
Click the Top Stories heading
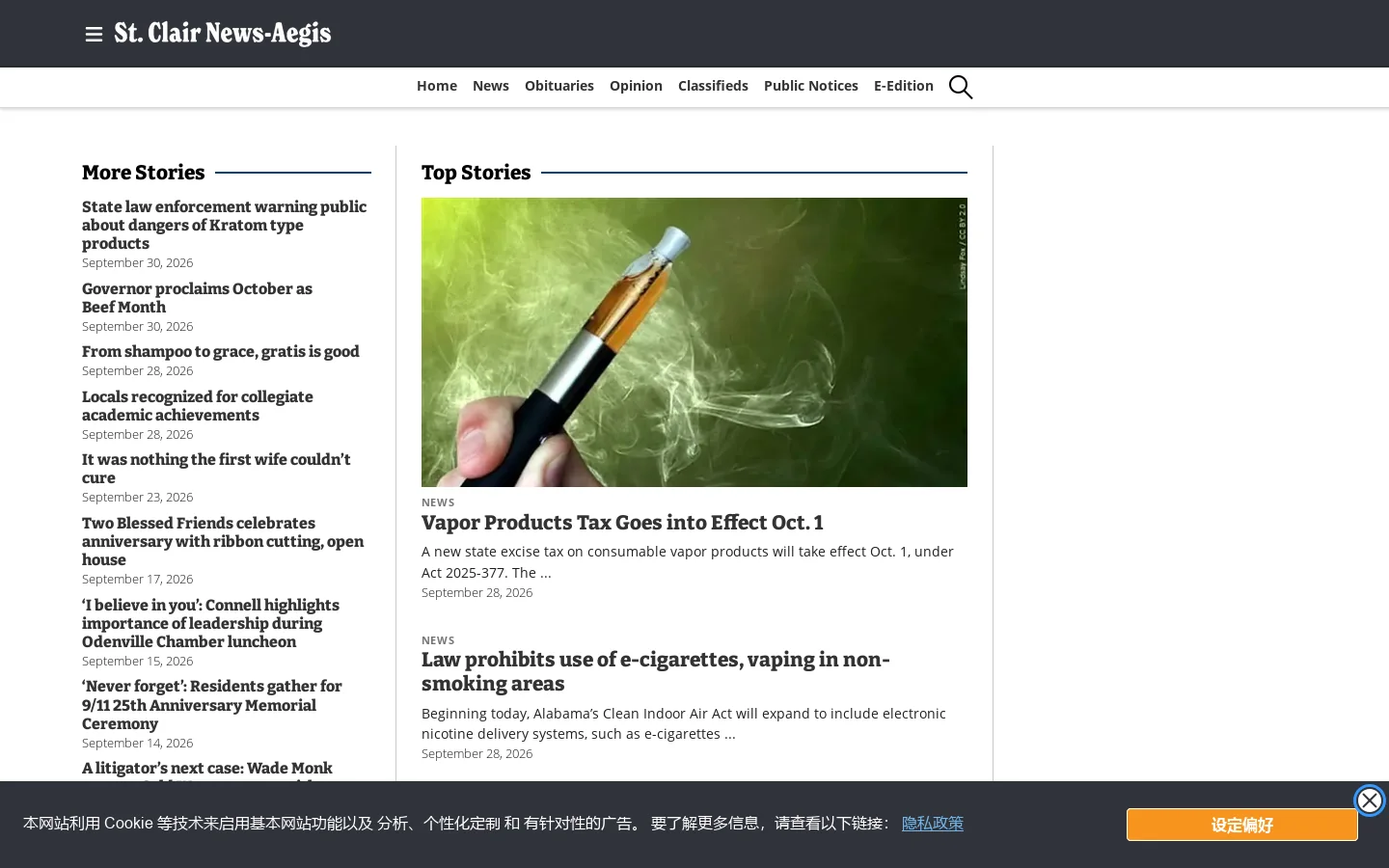477,173
